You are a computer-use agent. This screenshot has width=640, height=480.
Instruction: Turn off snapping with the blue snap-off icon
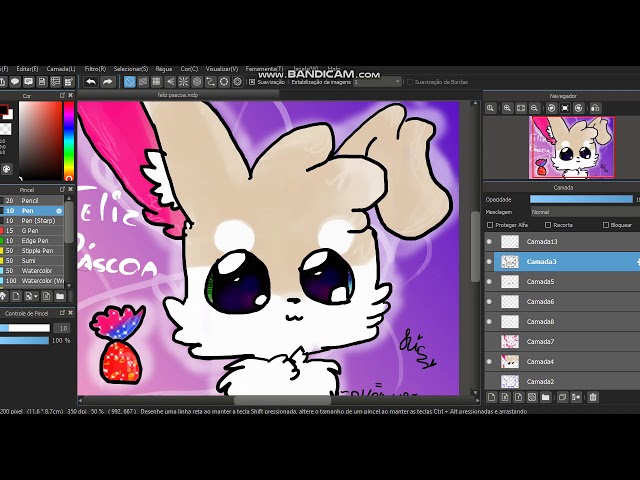tap(129, 82)
